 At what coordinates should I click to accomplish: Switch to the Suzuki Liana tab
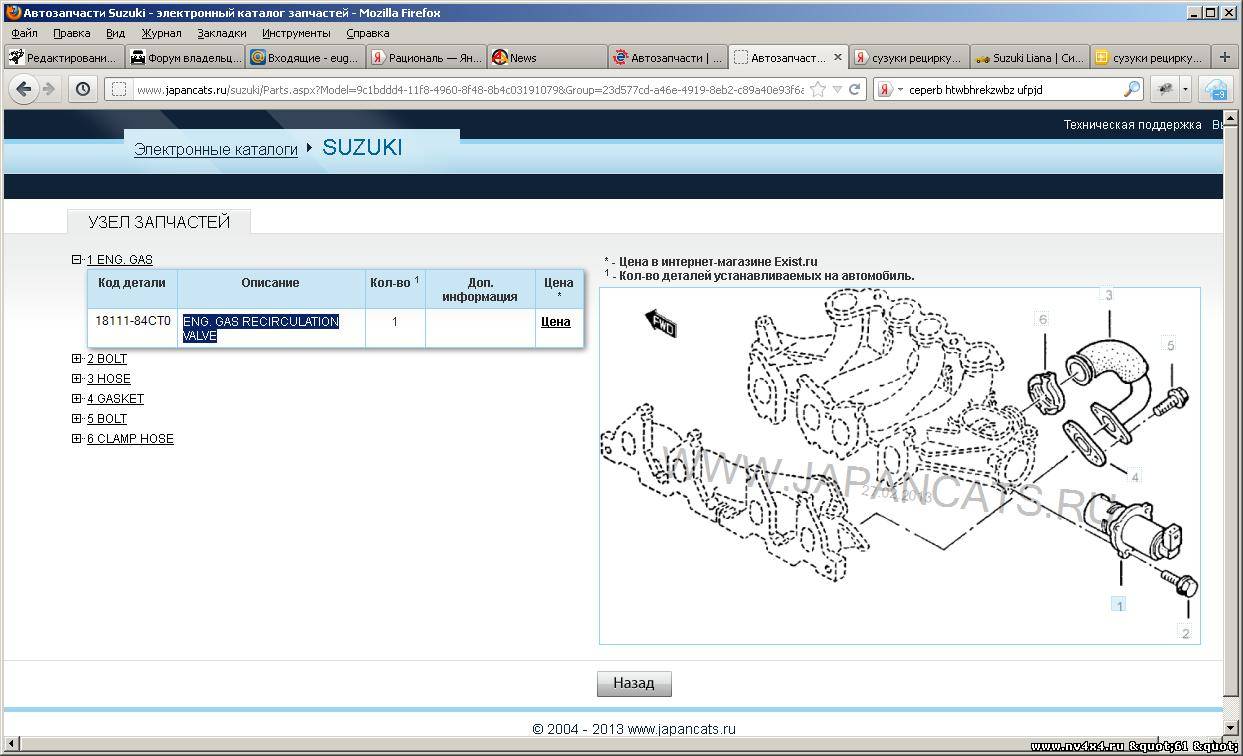[1029, 57]
